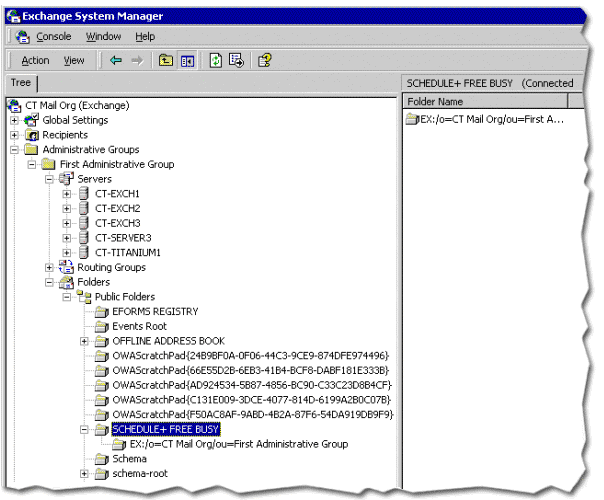This screenshot has width=604, height=500.
Task: Expand the OFFLINE ADDRESS BOOK folder
Action: (85, 341)
